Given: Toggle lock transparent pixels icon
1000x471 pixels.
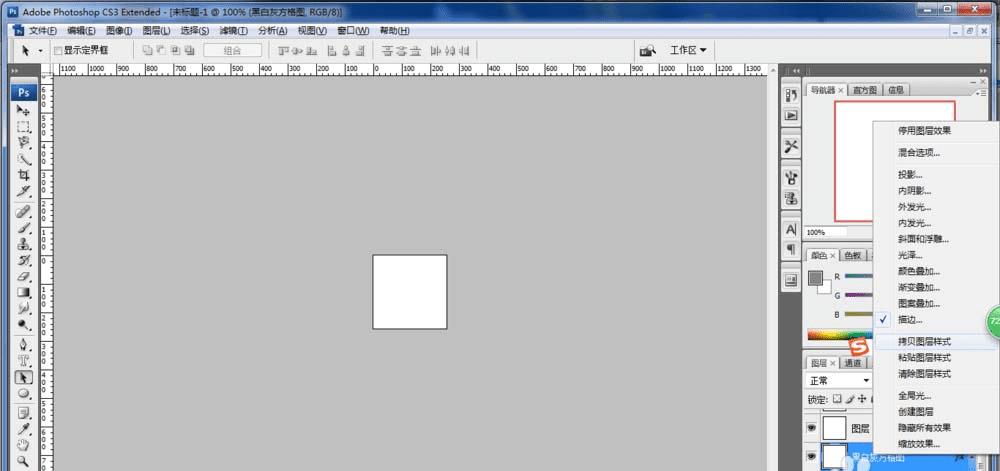Looking at the screenshot, I should 837,399.
